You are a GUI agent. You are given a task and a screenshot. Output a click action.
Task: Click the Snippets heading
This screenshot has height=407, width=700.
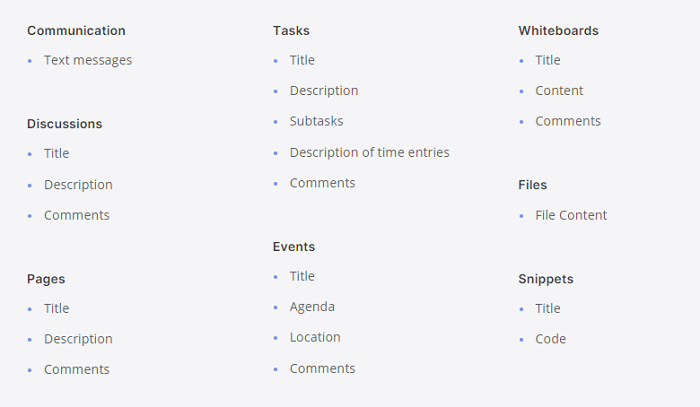(546, 279)
